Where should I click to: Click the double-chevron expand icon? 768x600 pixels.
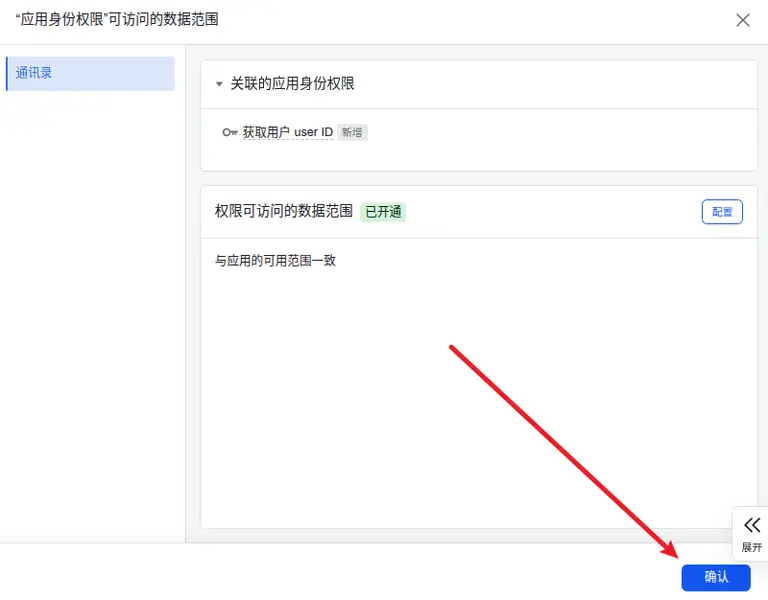point(752,526)
